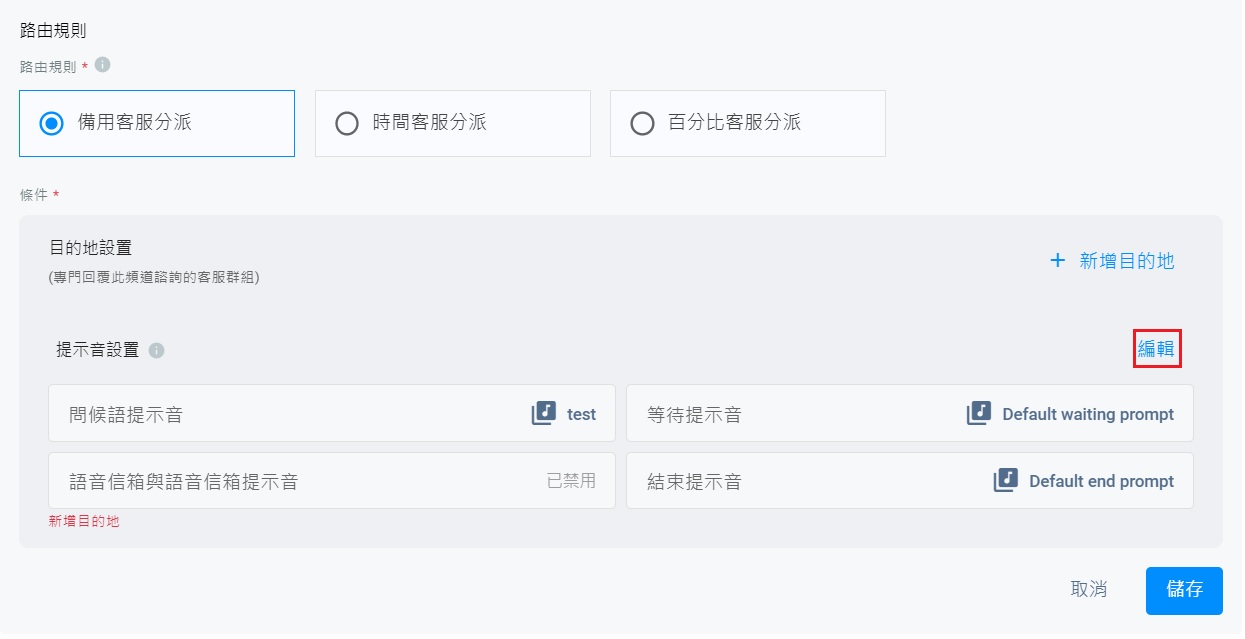This screenshot has width=1245, height=639.
Task: Click the 目的地設置 heading
Action: 91,247
